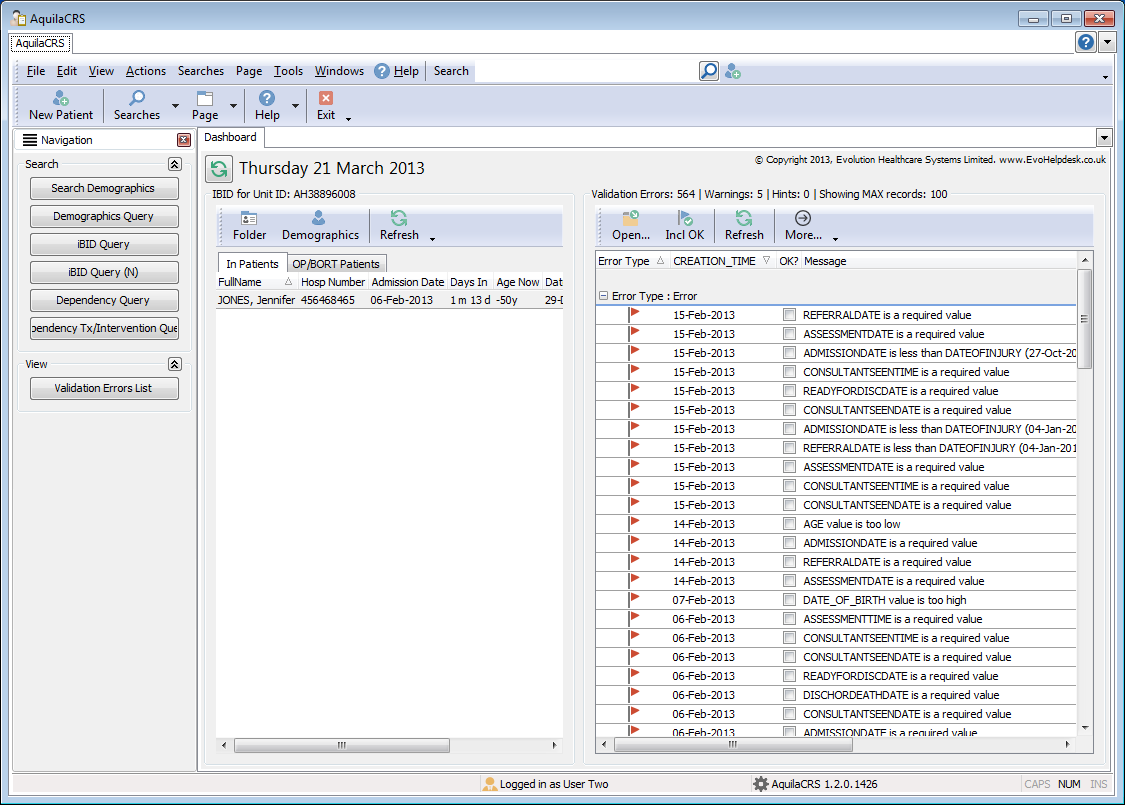Open the CREATION_TIME column filter arrow
Screen dimensions: 1125x805
(768, 260)
